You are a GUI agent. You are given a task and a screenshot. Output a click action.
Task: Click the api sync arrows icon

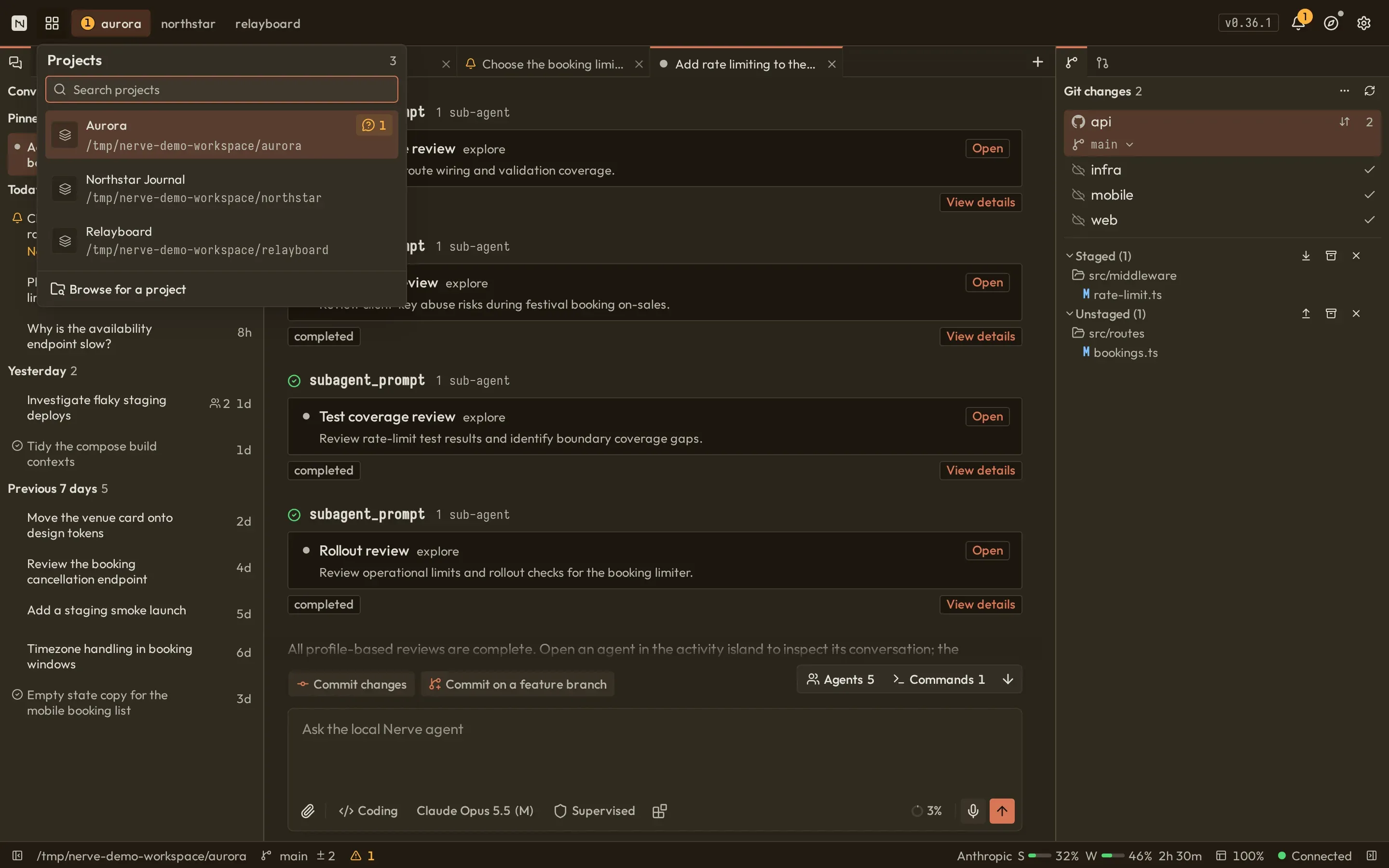coord(1344,122)
